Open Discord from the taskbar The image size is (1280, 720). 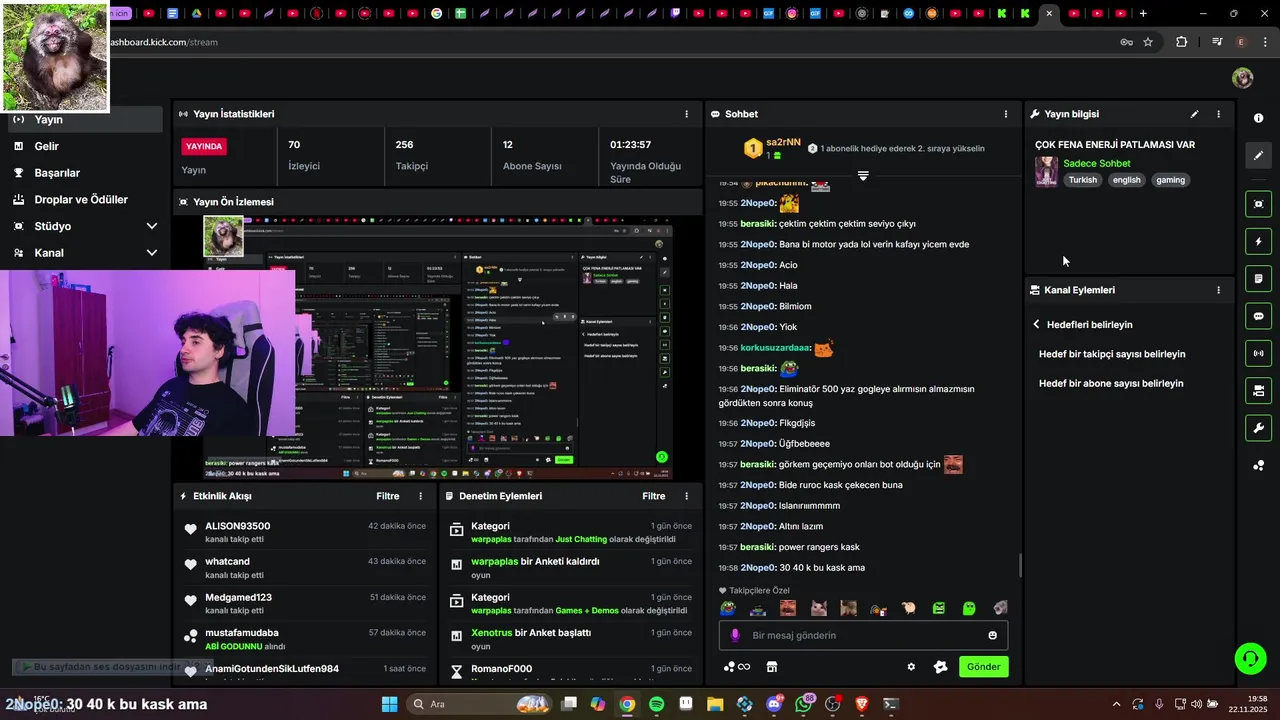(x=774, y=704)
